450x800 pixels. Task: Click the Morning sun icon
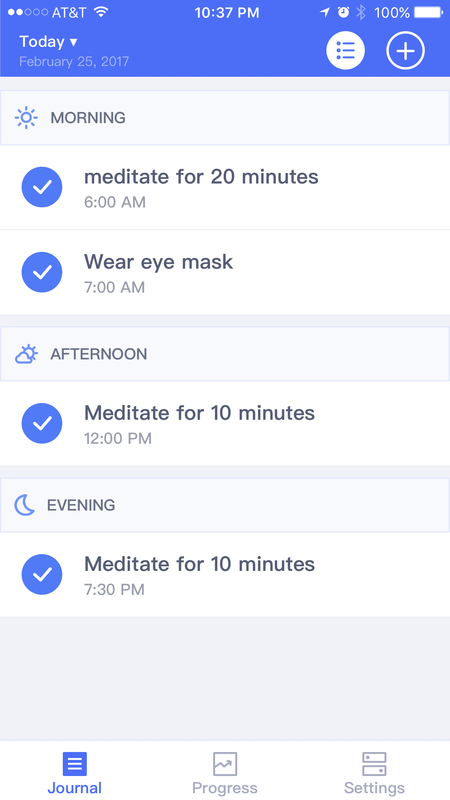[x=26, y=118]
